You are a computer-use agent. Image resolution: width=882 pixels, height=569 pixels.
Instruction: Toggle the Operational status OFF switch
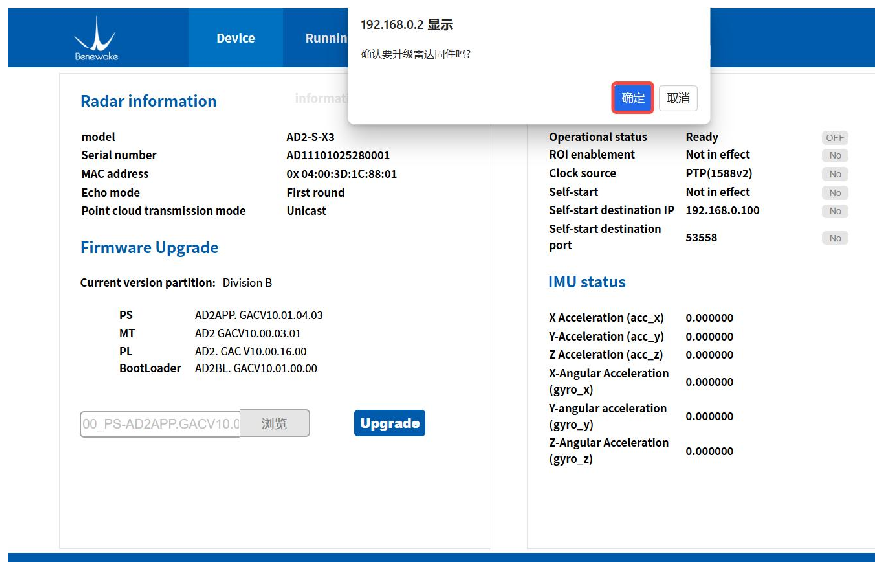coord(835,138)
